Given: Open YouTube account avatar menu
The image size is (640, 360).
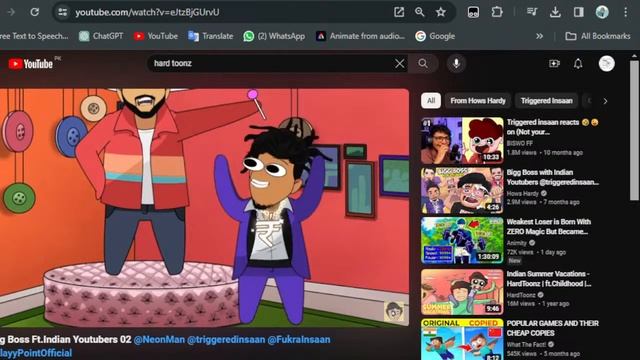Looking at the screenshot, I should coord(607,63).
